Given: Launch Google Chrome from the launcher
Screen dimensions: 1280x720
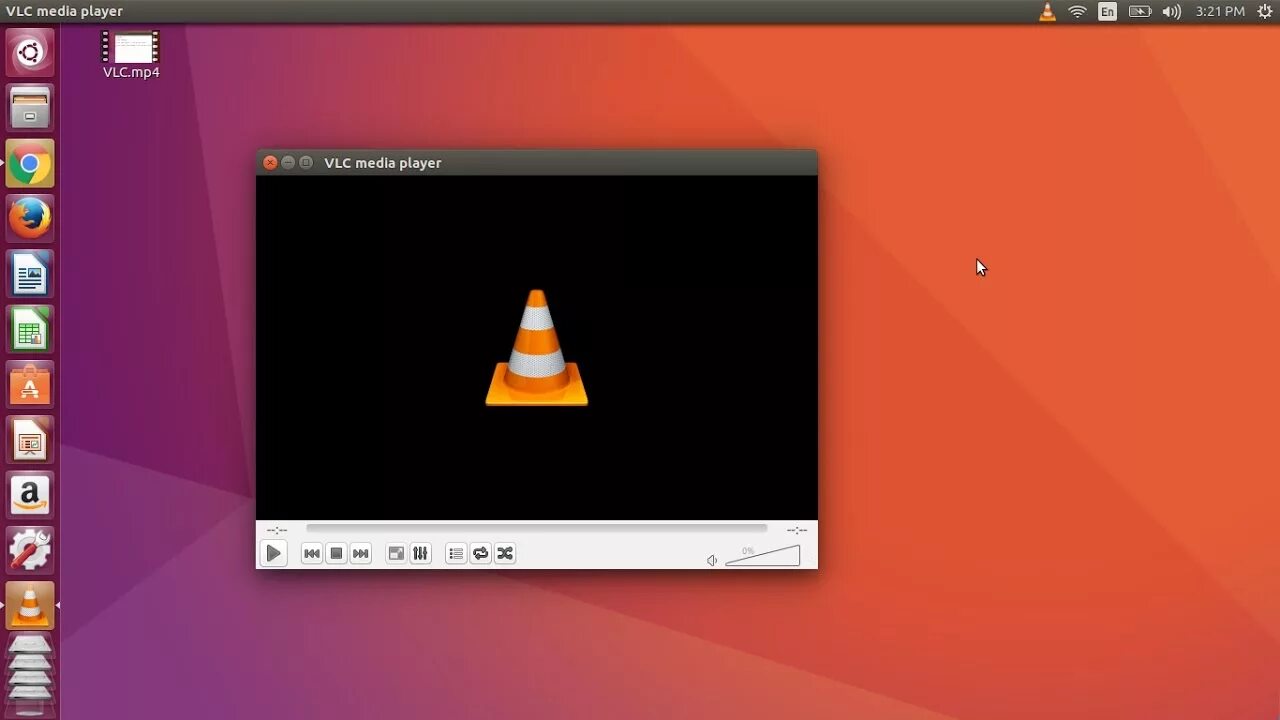Looking at the screenshot, I should point(30,163).
